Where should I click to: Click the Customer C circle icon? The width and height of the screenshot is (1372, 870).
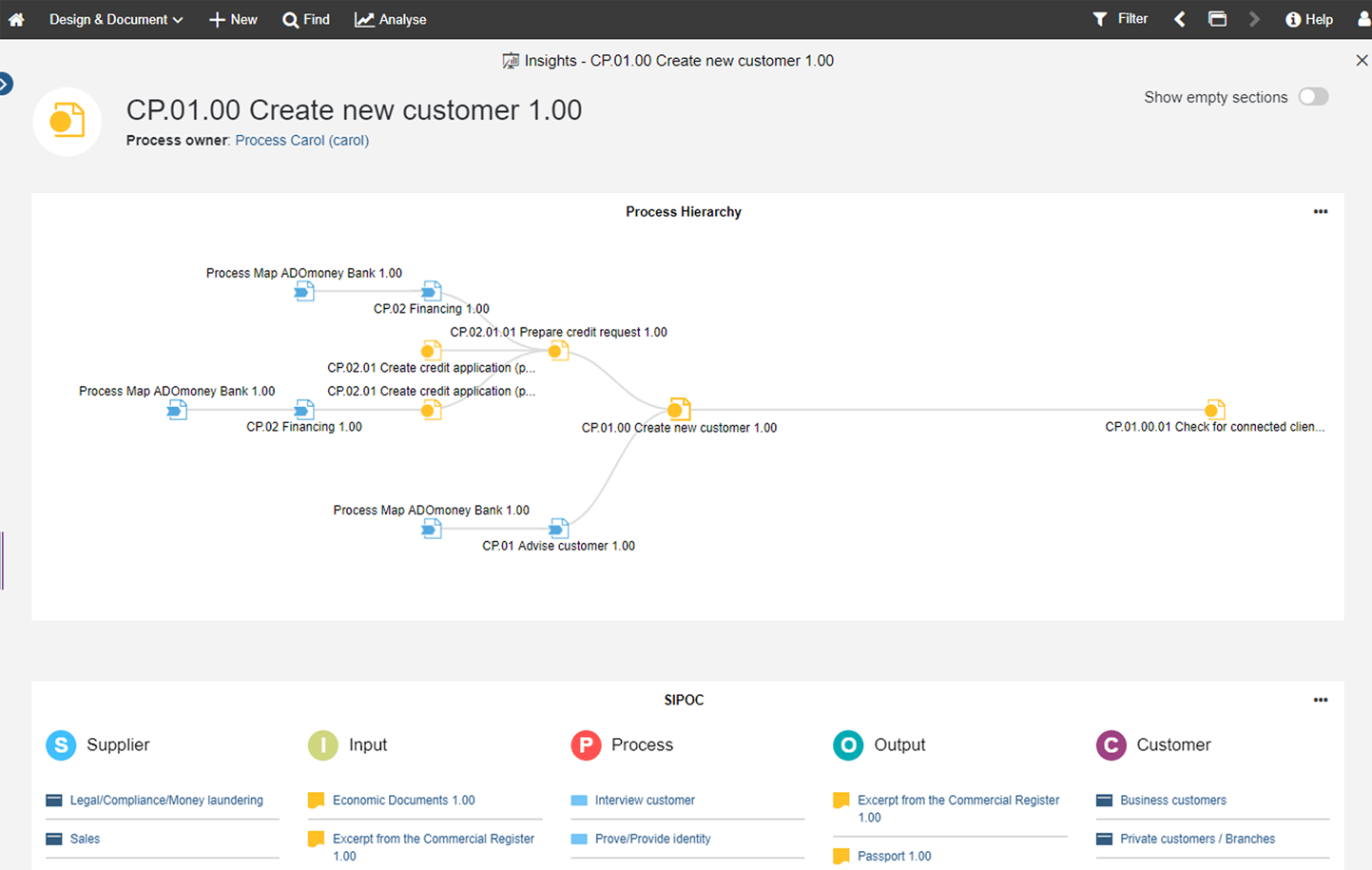point(1111,744)
